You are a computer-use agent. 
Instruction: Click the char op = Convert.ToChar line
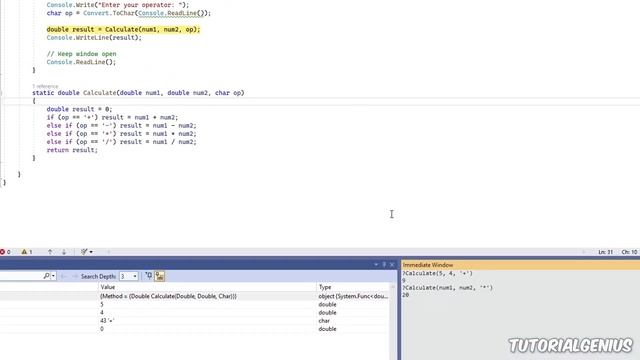129,13
